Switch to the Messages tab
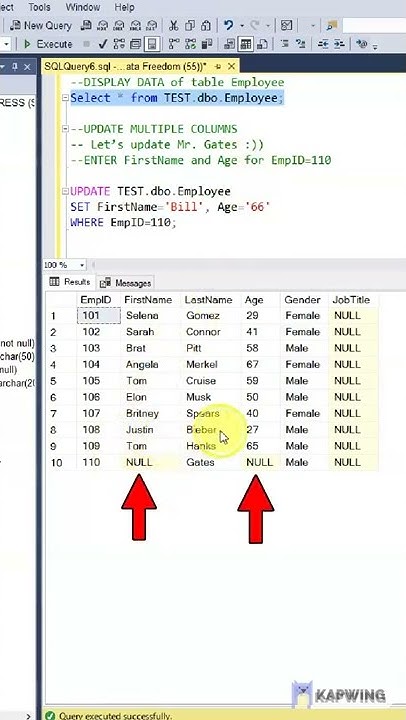This screenshot has height=720, width=406. (126, 283)
